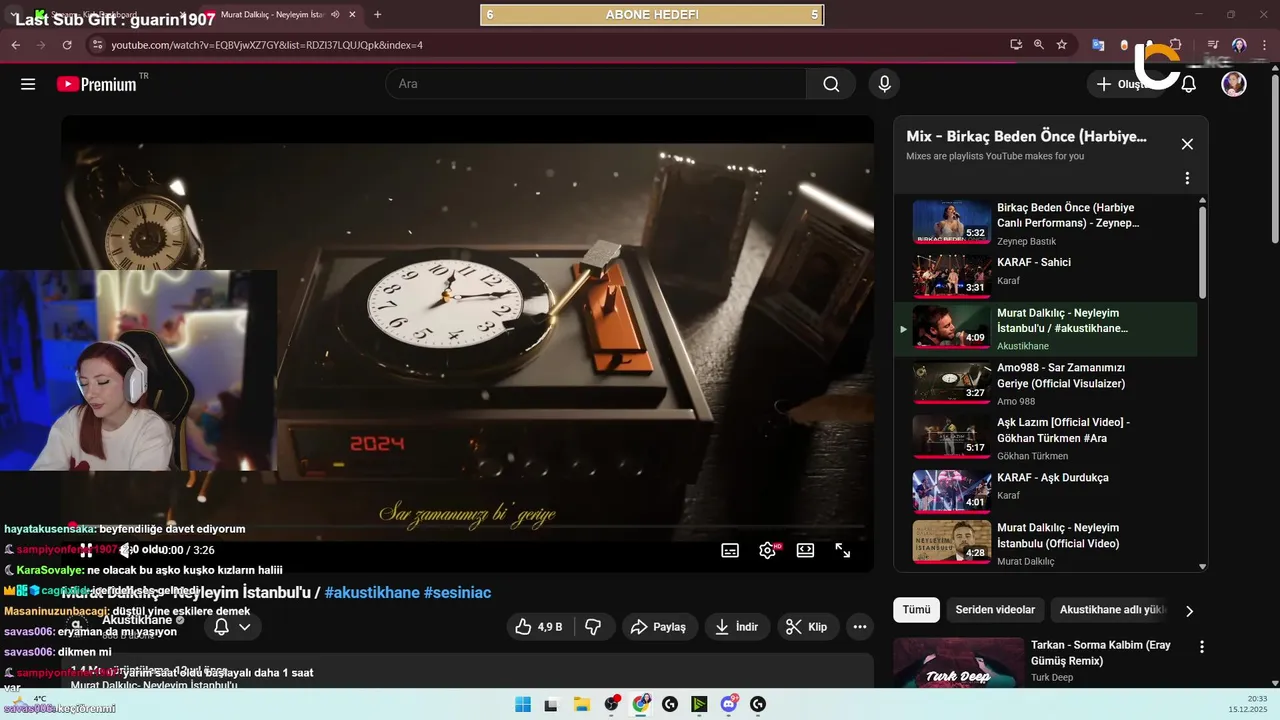
Task: Like the video with 4,9 B
Action: click(538, 627)
